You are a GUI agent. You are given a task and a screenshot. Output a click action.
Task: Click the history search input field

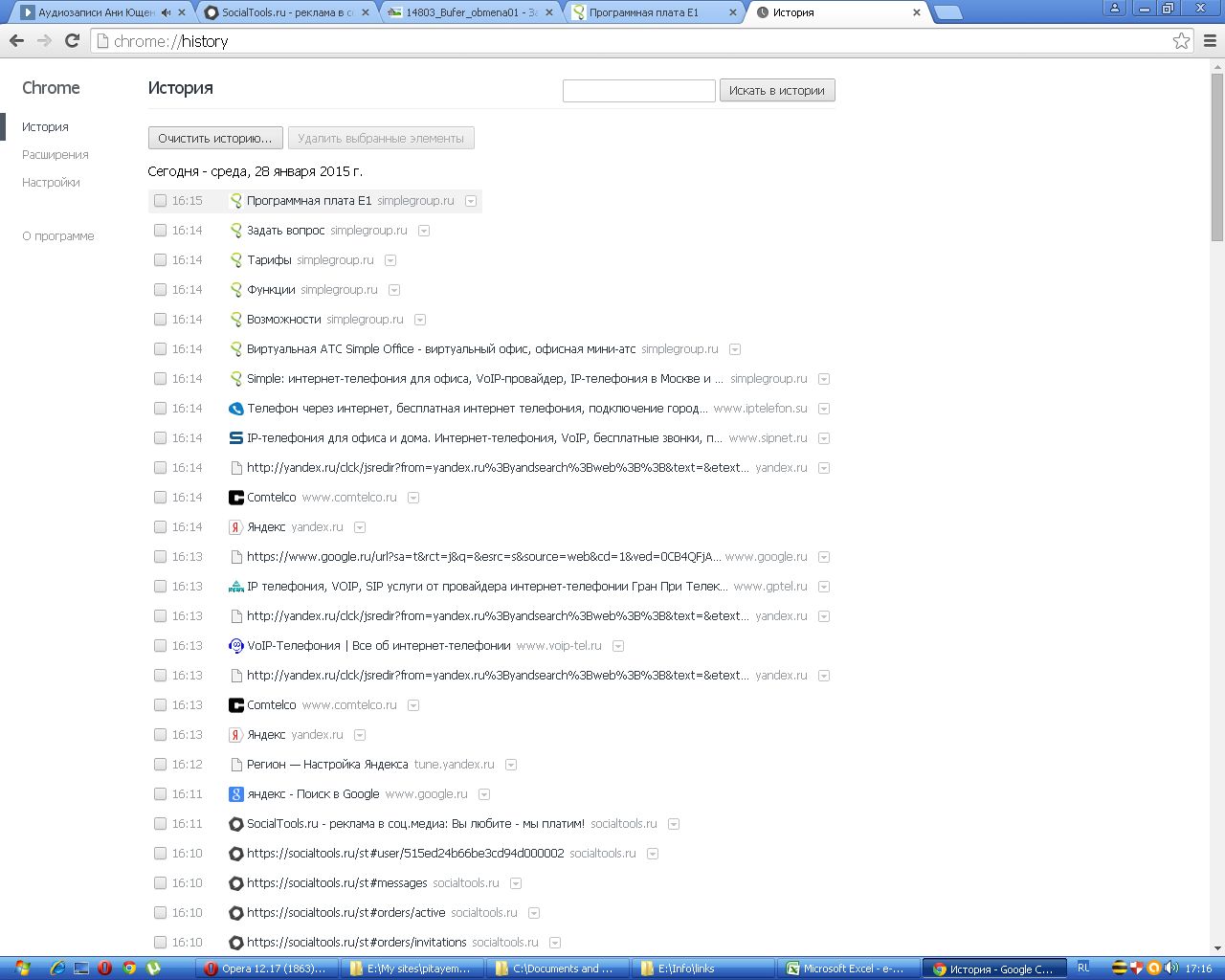tap(639, 90)
